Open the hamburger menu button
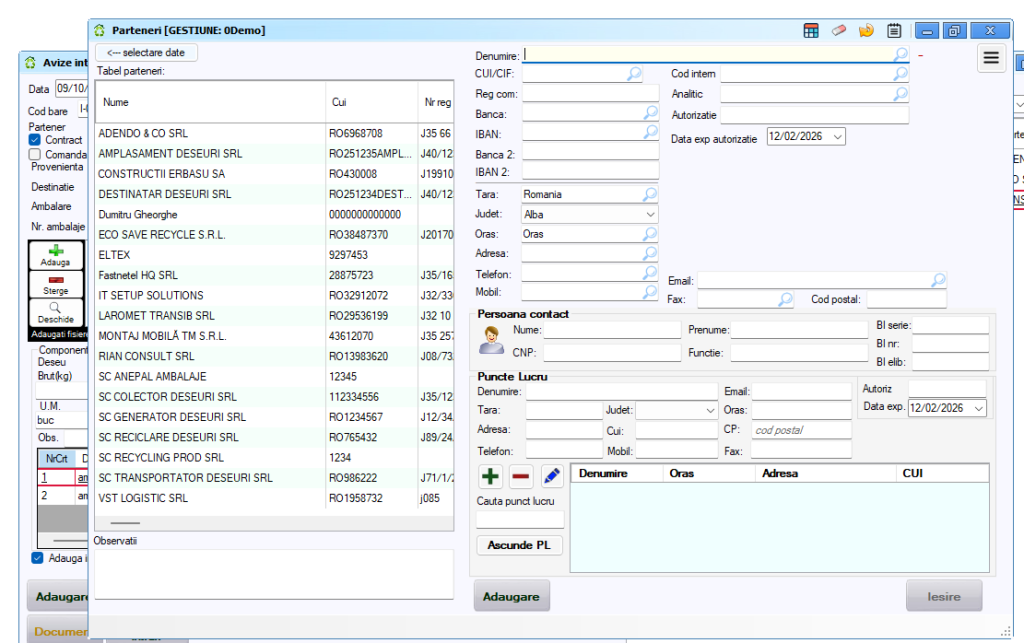Viewport: 1024px width, 643px height. click(x=991, y=58)
